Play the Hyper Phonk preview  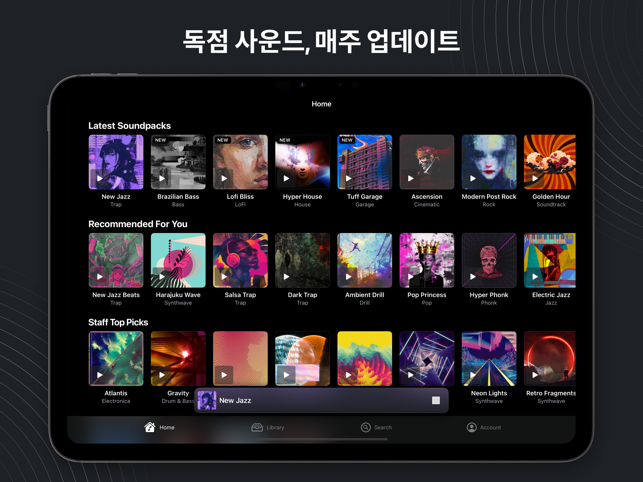tap(473, 277)
